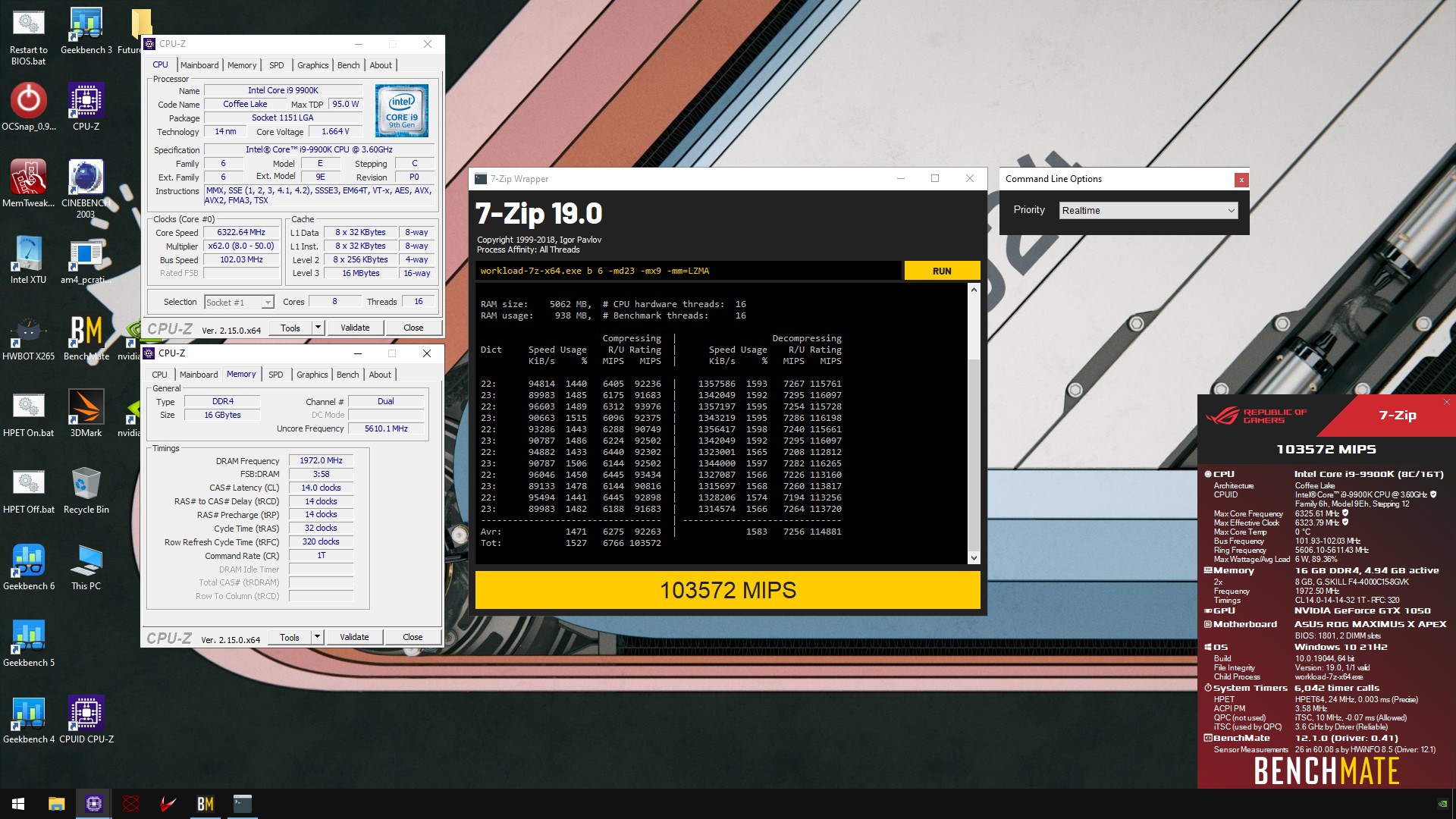
Task: Open CINEBENCH 2003 shortcut
Action: pos(86,189)
